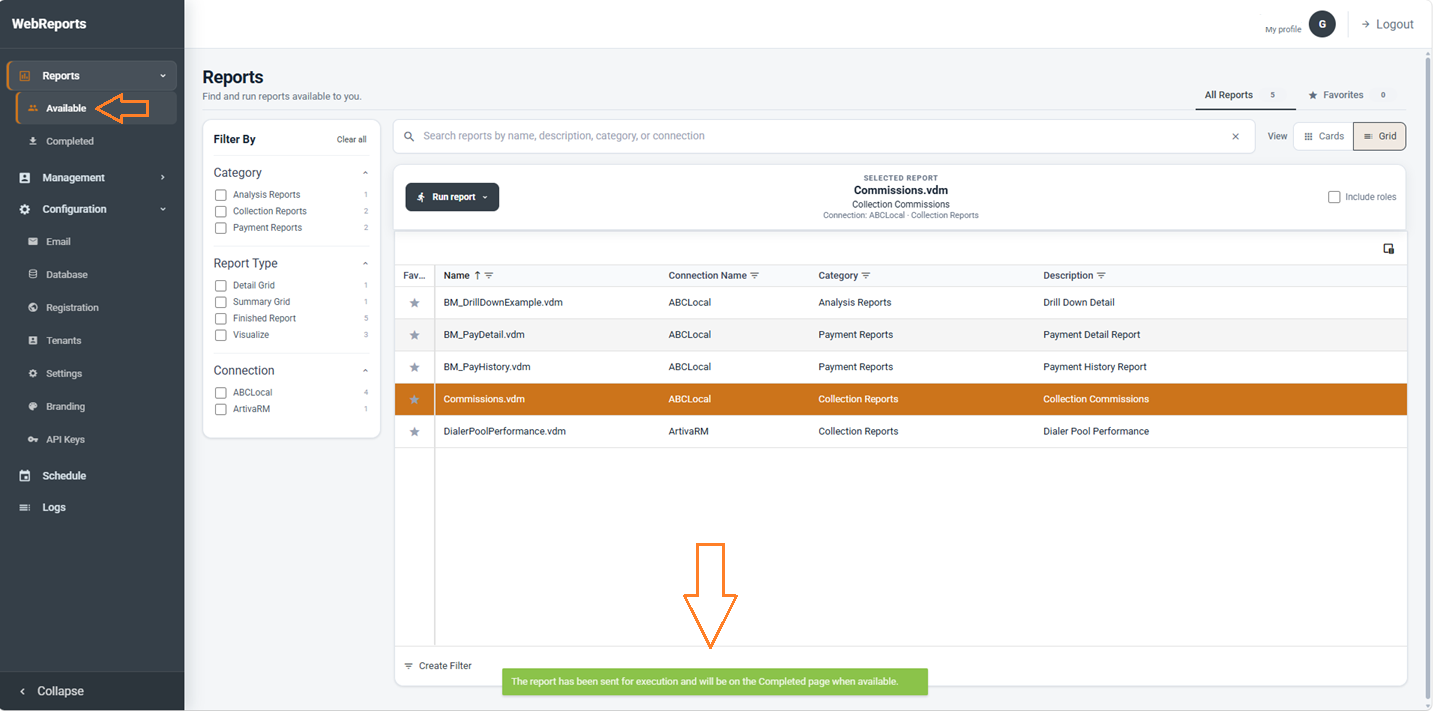Expand the Management sidebar section
This screenshot has height=711, width=1434.
tap(92, 178)
